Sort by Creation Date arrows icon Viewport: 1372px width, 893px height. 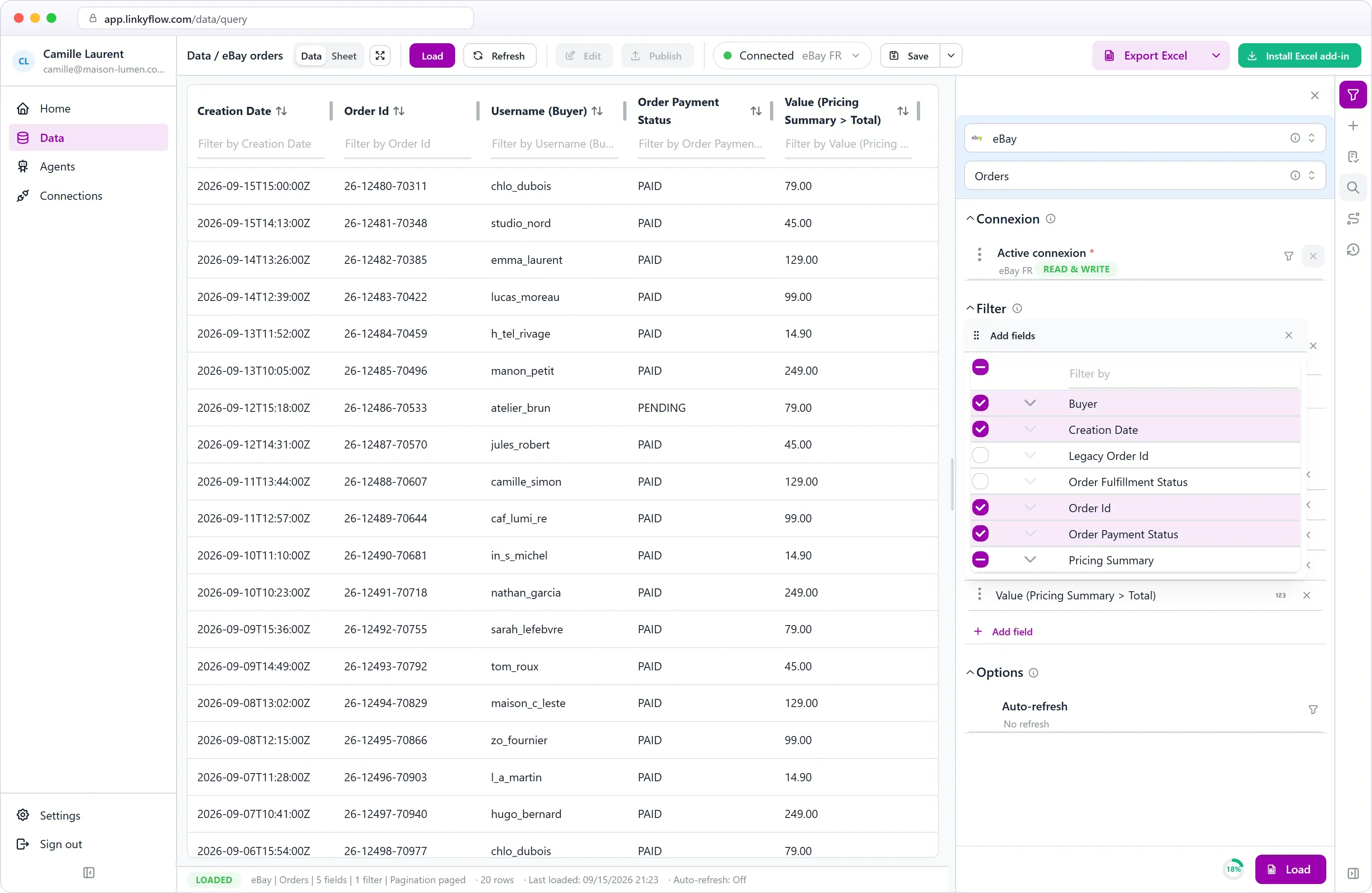coord(281,111)
